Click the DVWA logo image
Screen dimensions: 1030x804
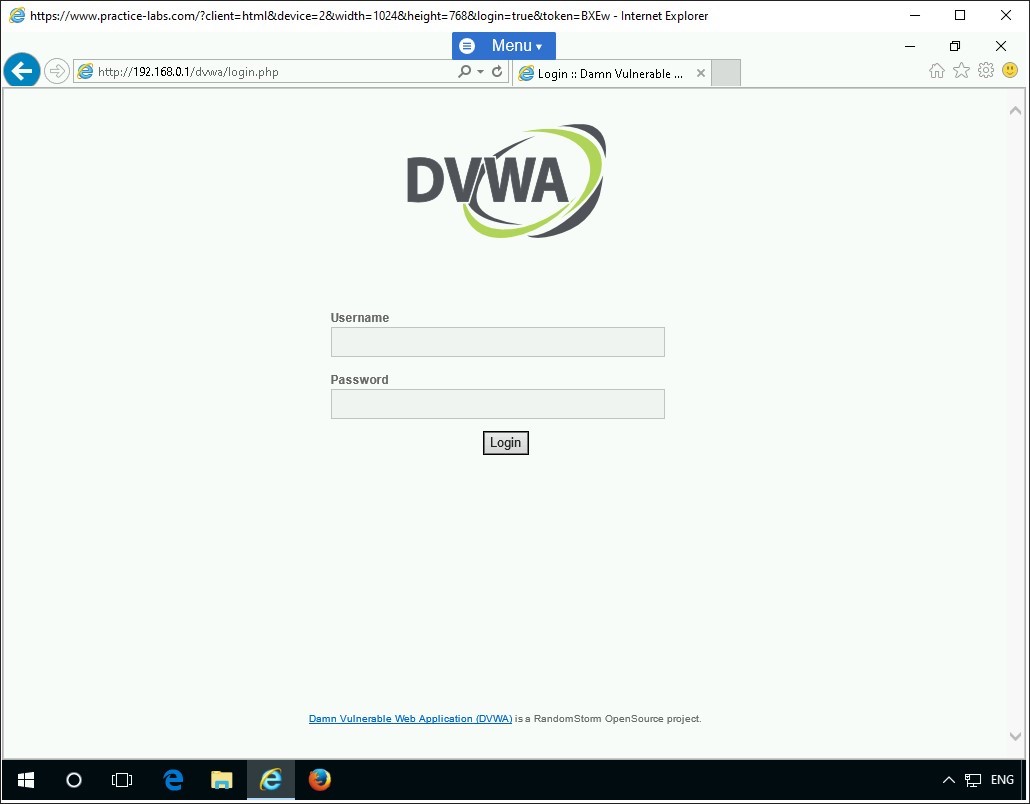(x=506, y=181)
